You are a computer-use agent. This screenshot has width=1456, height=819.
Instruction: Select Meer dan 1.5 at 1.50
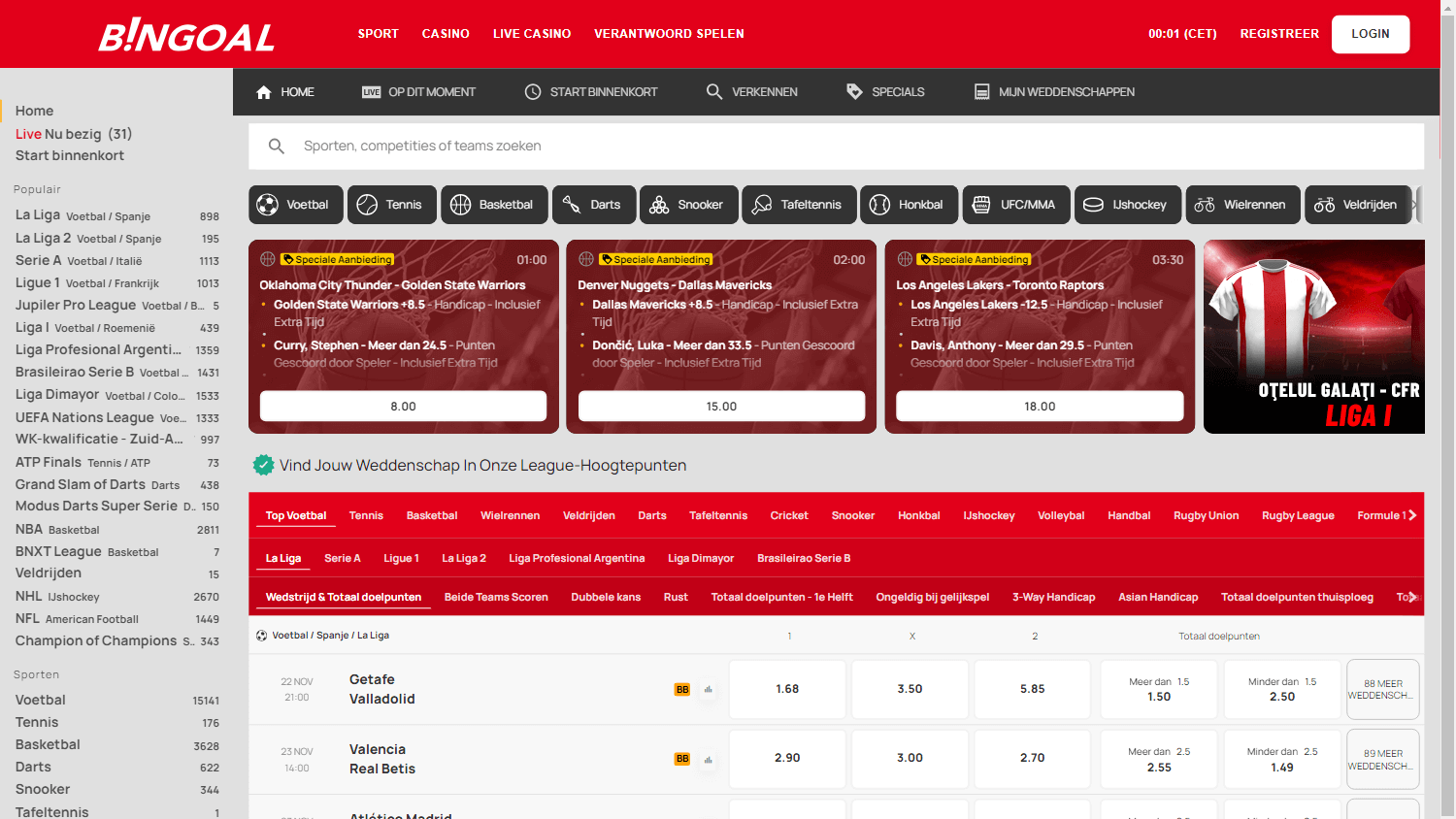coord(1159,690)
